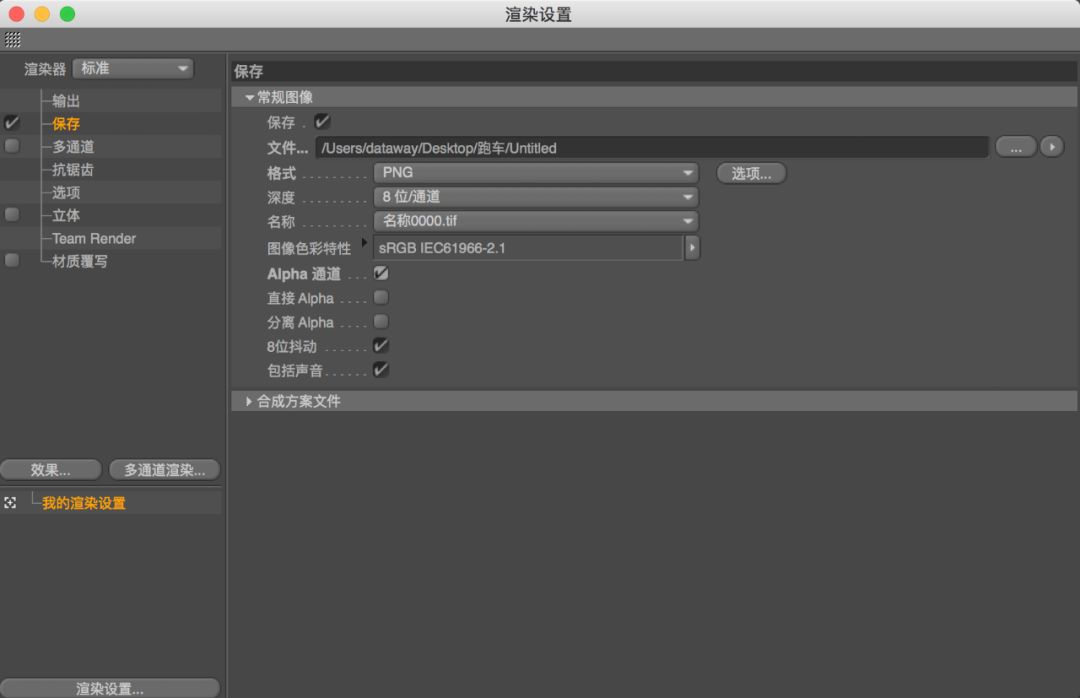Select Team Render in settings list
Screen dimensions: 1080x698
coord(94,238)
